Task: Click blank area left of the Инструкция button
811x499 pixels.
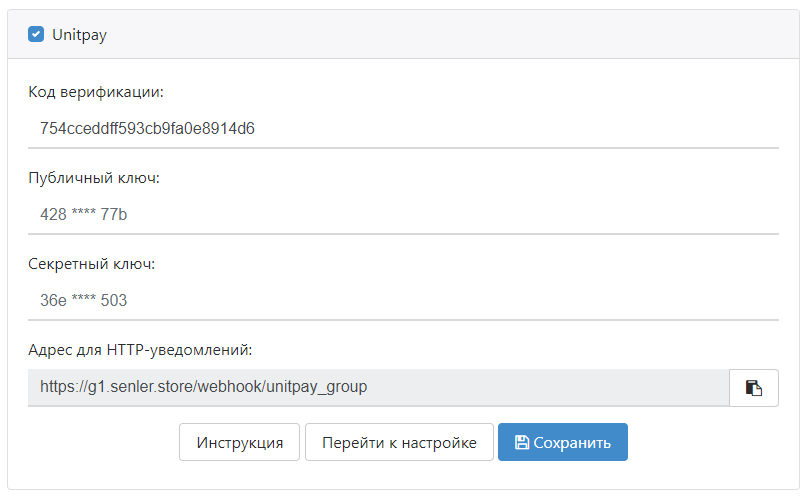Action: [100, 442]
